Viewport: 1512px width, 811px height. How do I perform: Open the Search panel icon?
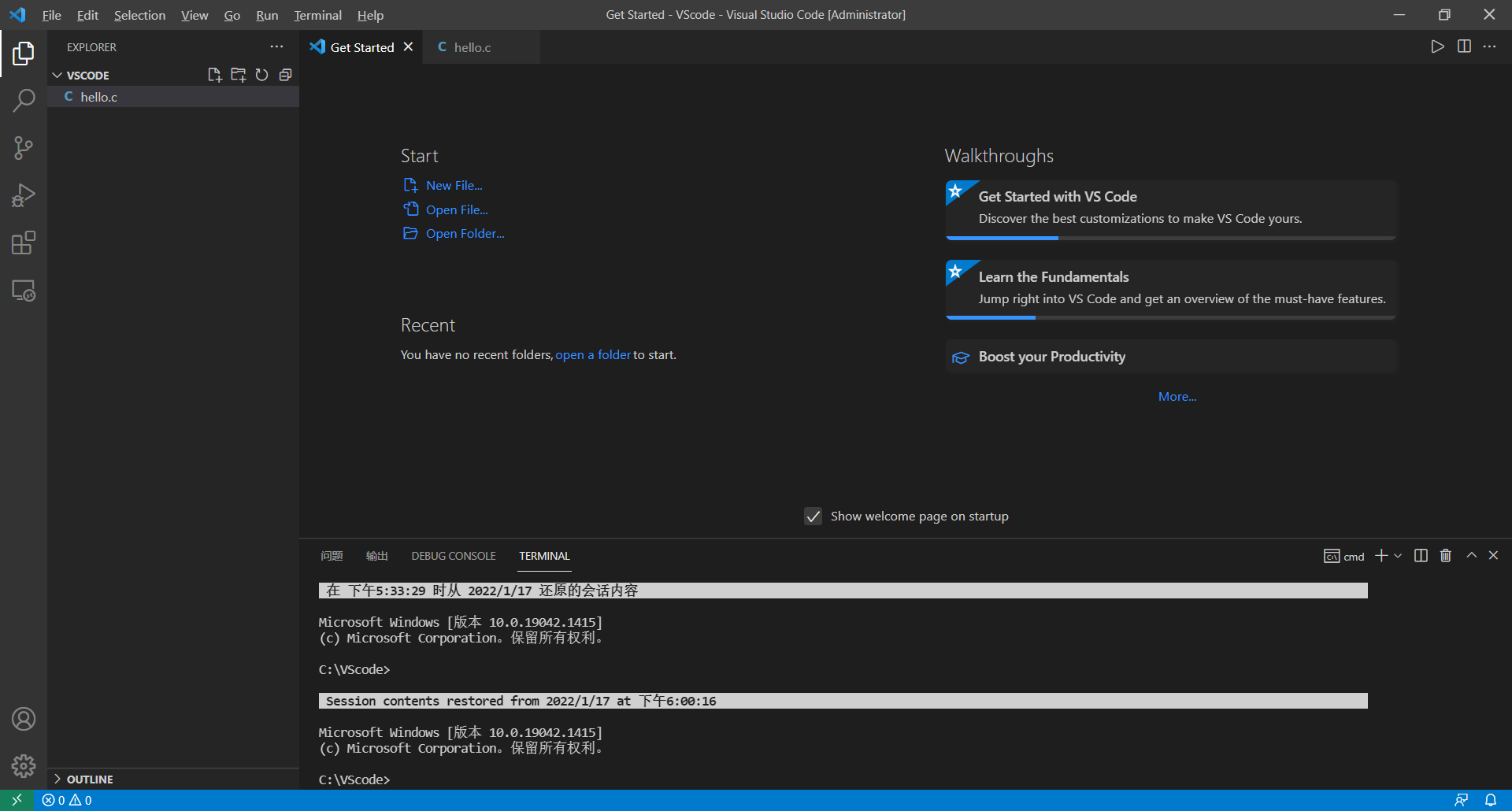coord(24,101)
